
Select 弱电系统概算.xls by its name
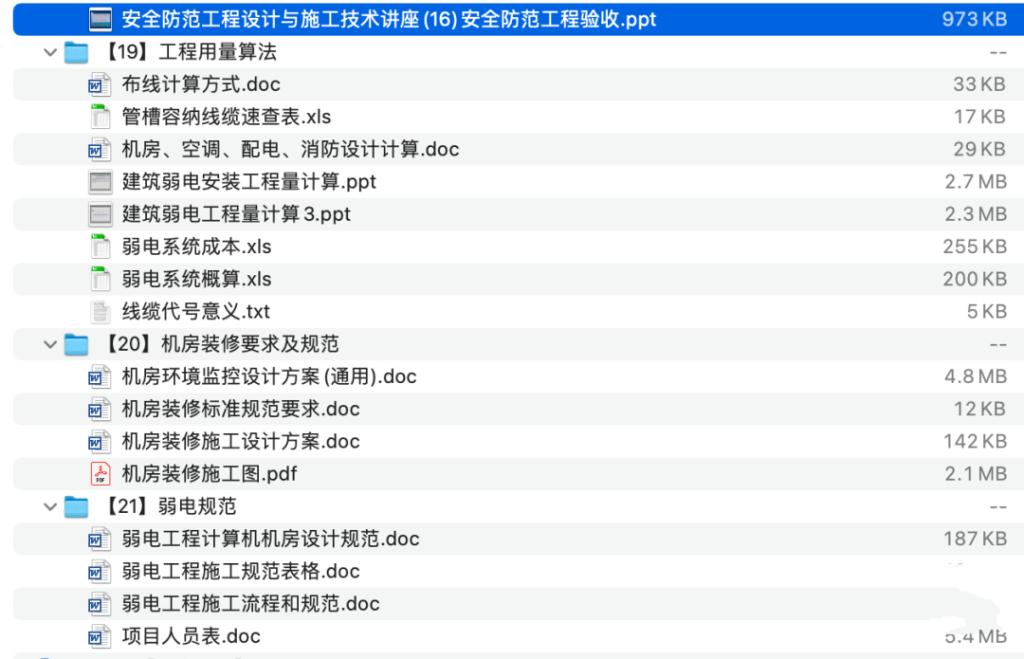point(195,278)
